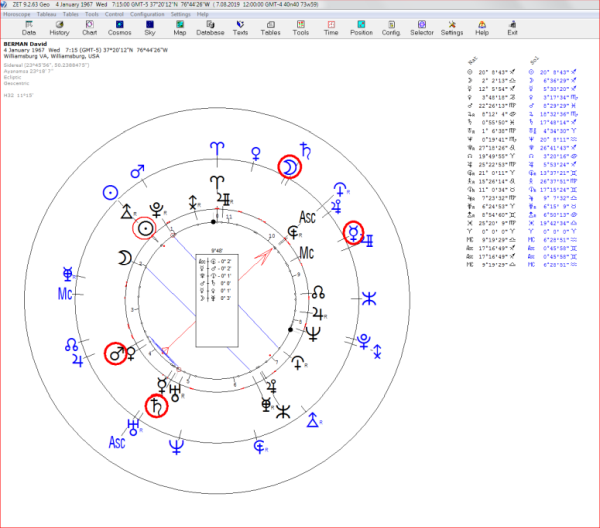The height and width of the screenshot is (528, 600).
Task: Open the Config toolbar icon
Action: (391, 28)
